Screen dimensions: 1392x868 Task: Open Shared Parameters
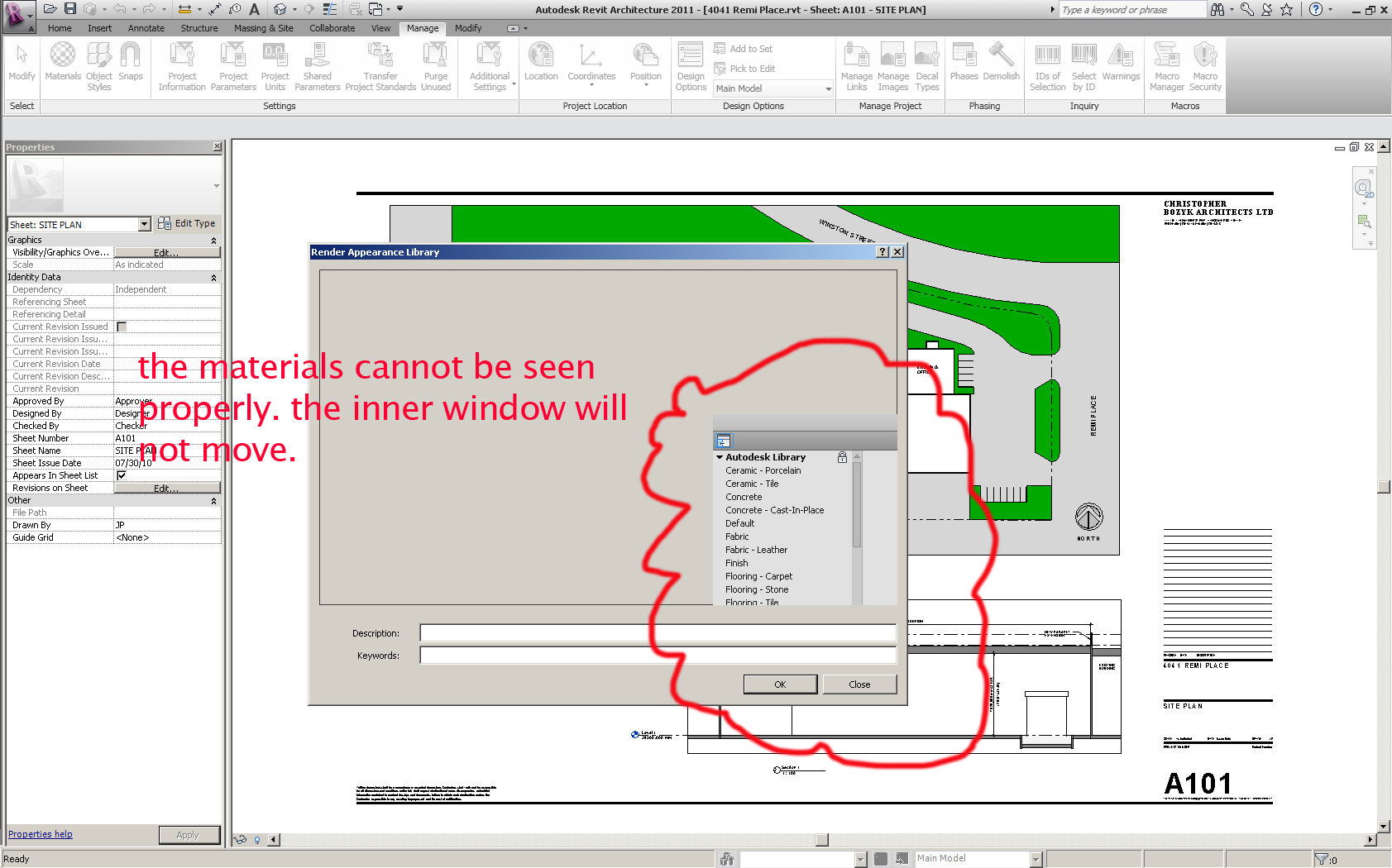tap(318, 67)
